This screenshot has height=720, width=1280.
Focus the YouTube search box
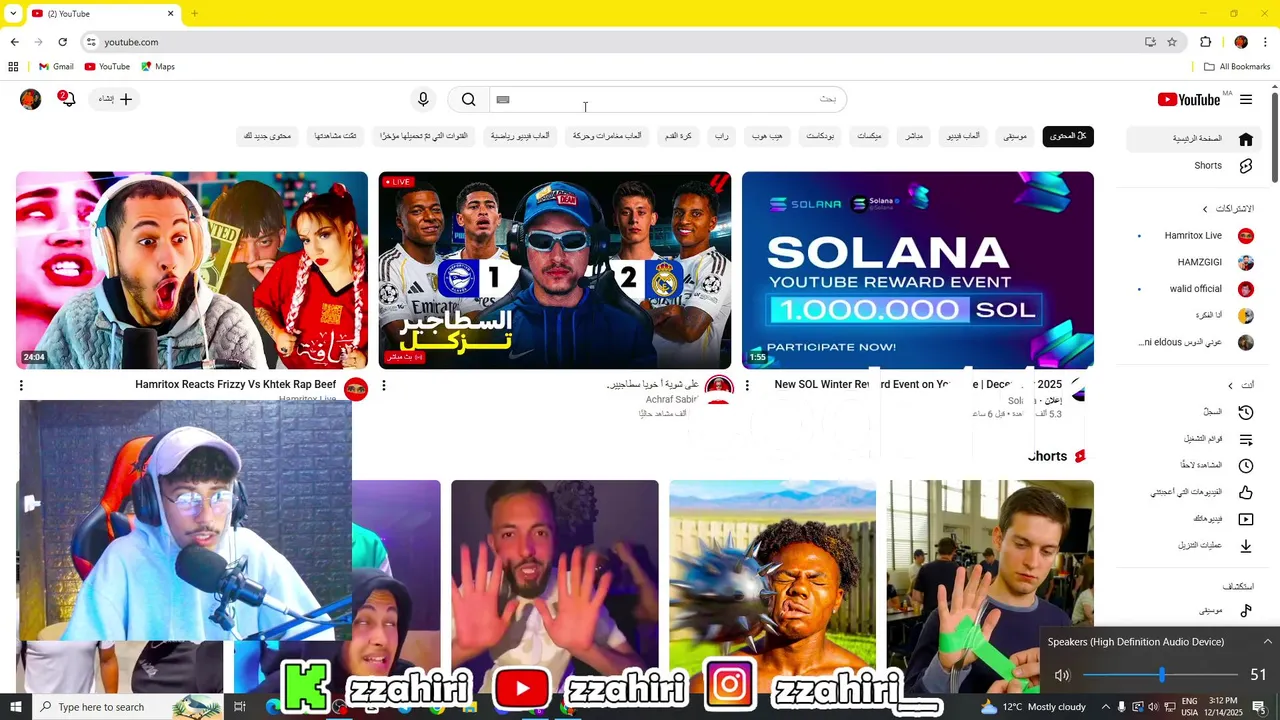pos(667,99)
